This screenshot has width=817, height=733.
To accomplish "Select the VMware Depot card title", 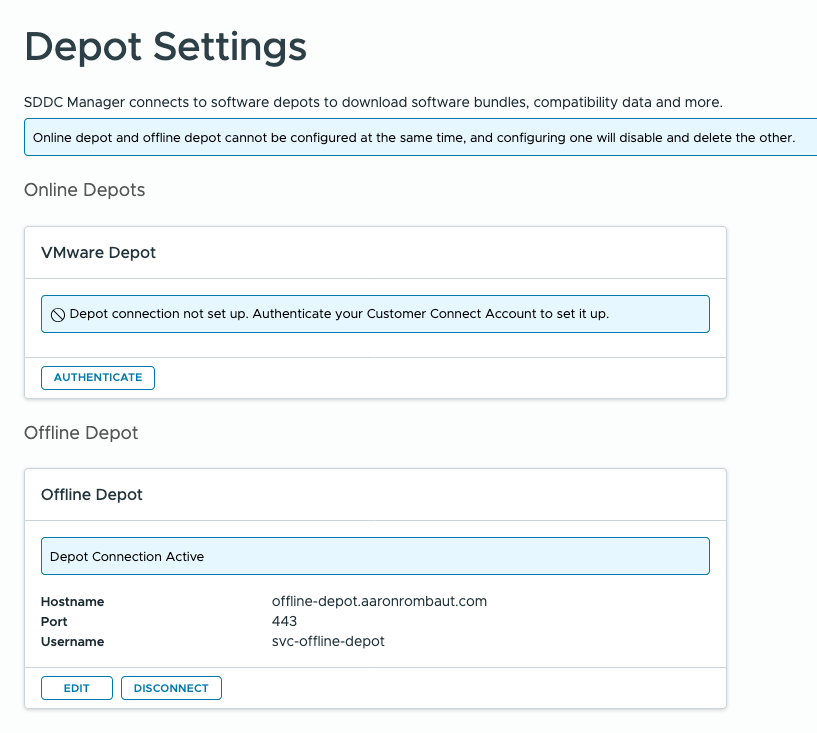I will (98, 253).
